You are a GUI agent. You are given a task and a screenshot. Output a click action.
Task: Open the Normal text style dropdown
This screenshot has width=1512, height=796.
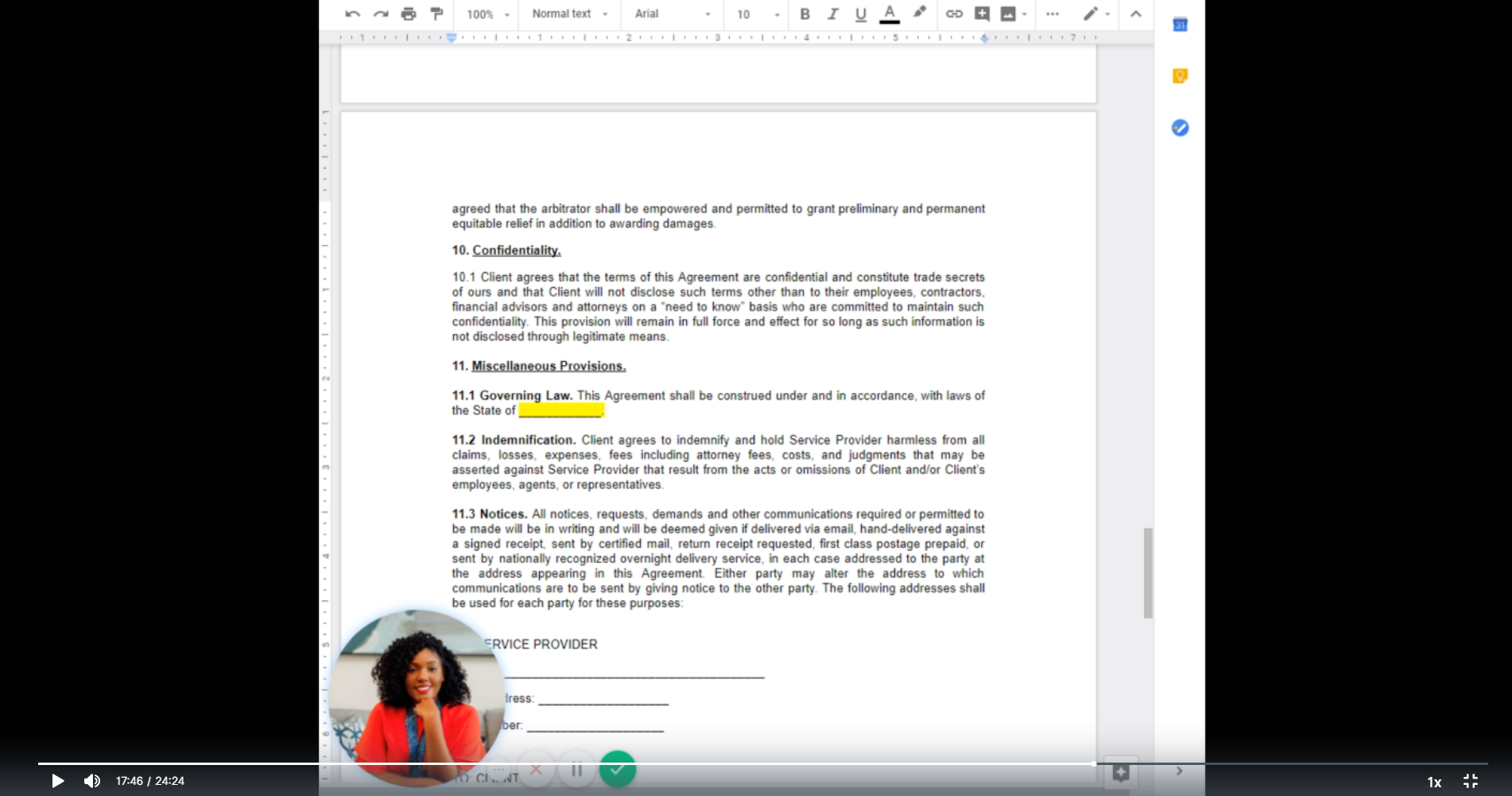(x=569, y=14)
